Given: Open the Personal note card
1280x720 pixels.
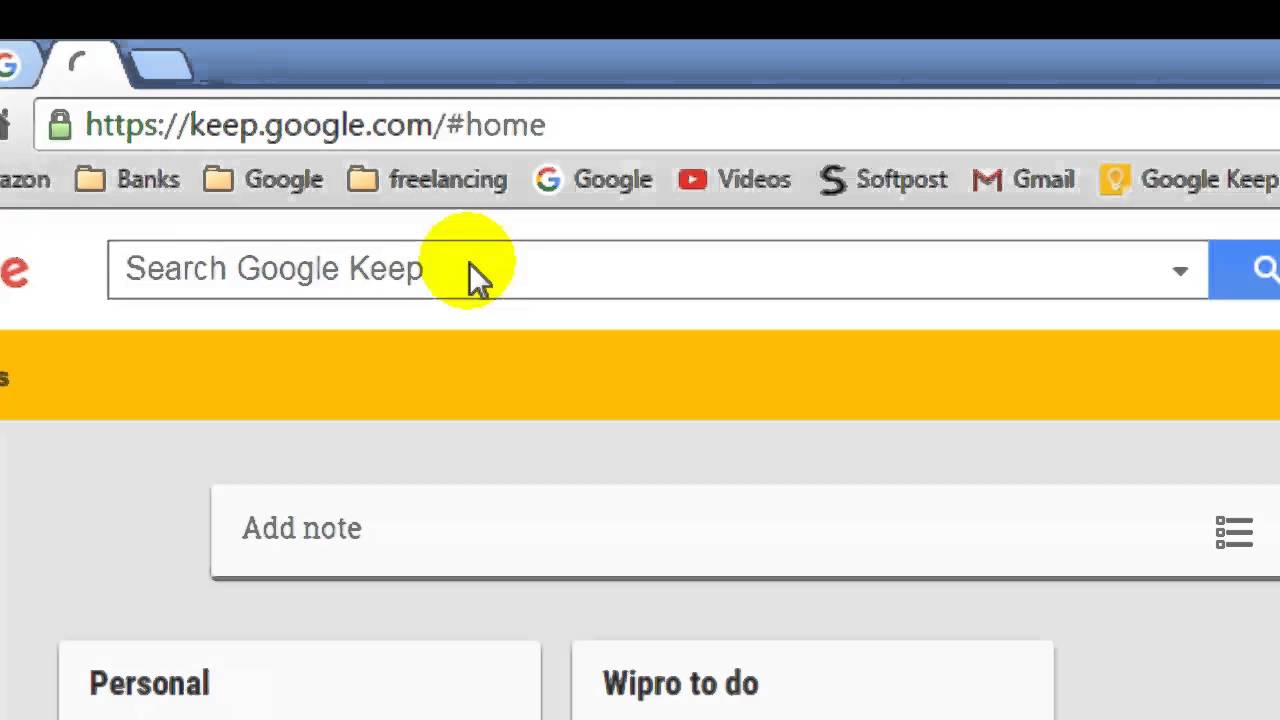Looking at the screenshot, I should (x=300, y=682).
